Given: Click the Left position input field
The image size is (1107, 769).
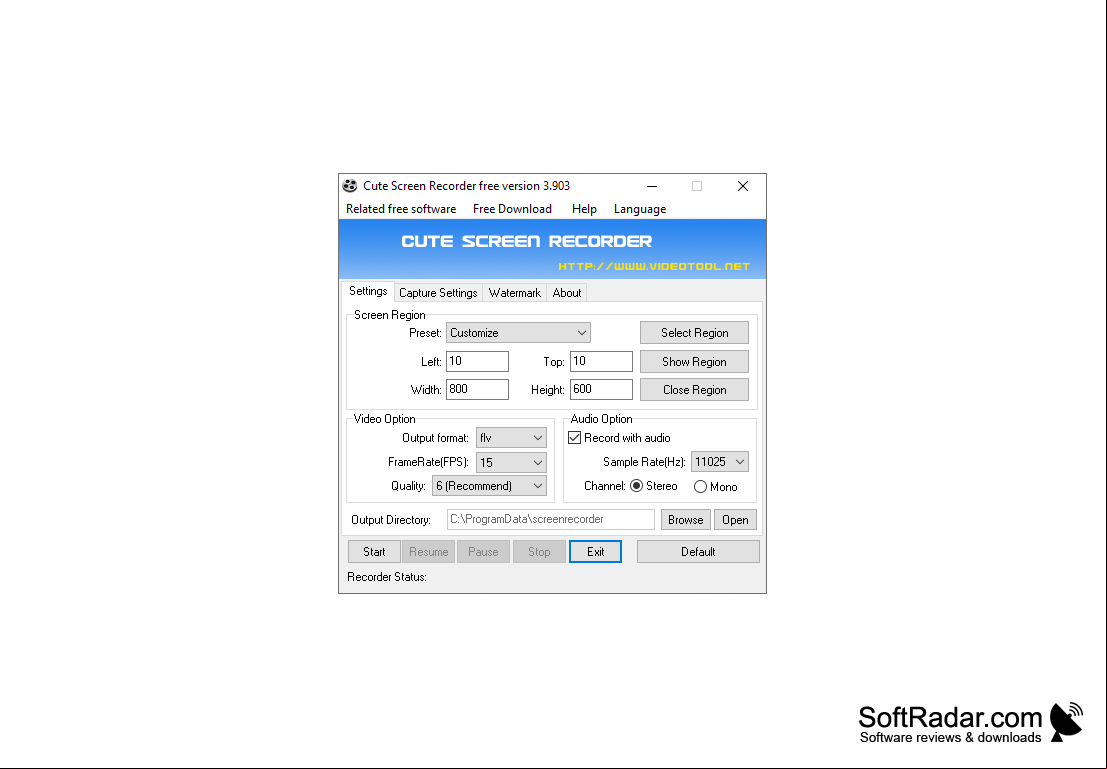Looking at the screenshot, I should pyautogui.click(x=477, y=362).
